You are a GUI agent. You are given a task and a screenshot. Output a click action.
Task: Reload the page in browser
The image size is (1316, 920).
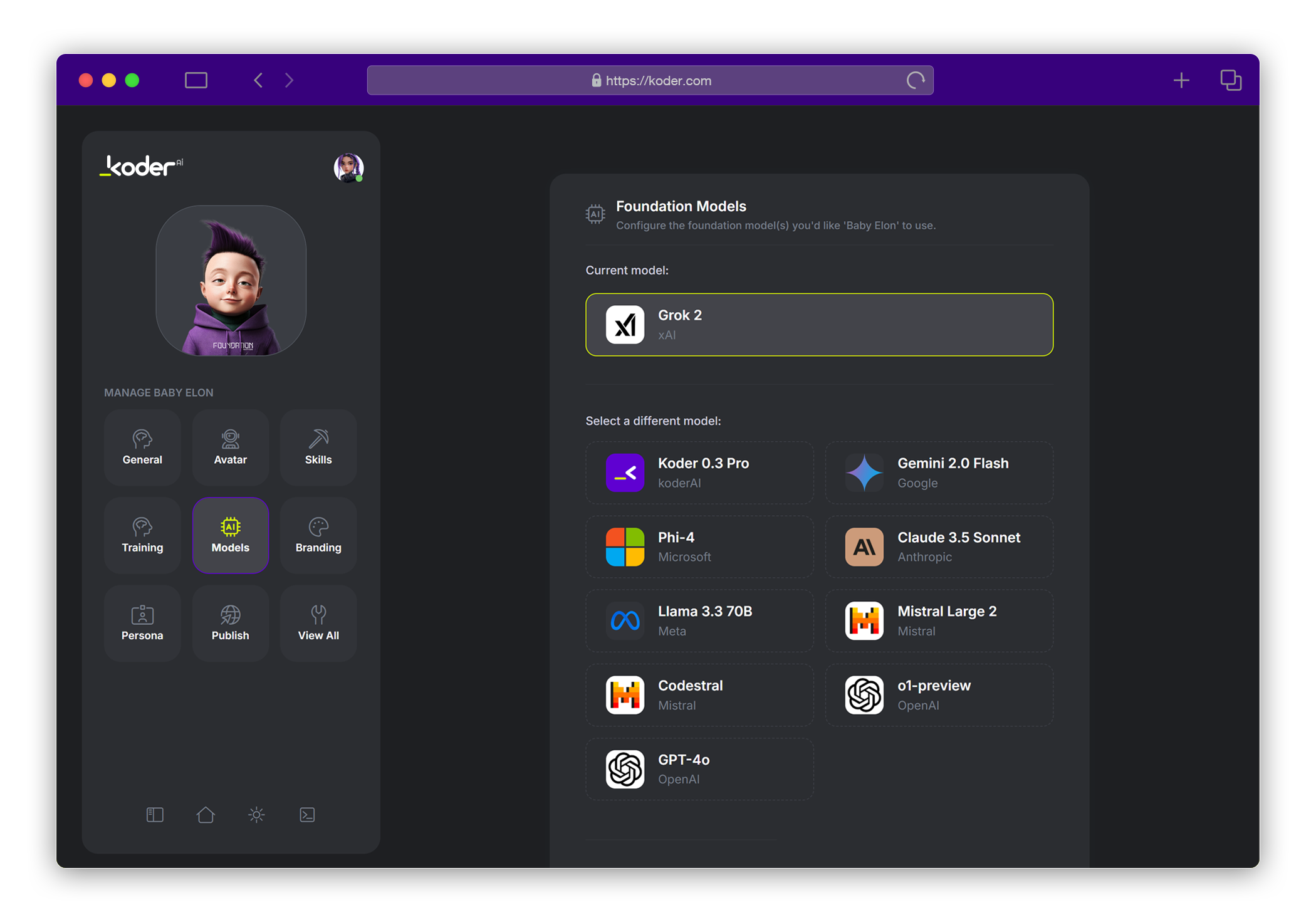[x=916, y=80]
